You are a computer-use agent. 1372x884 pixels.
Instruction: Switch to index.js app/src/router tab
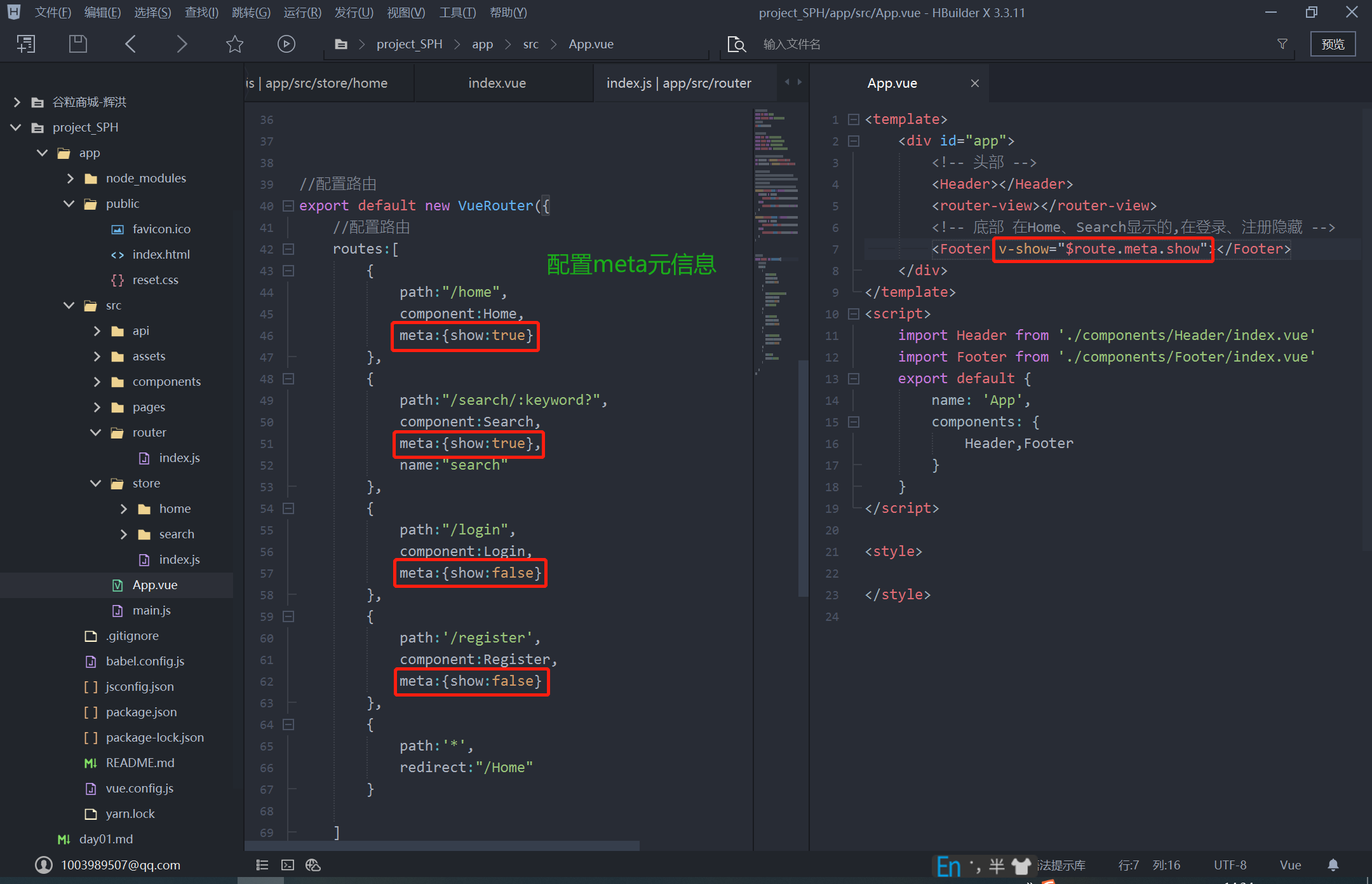point(679,83)
